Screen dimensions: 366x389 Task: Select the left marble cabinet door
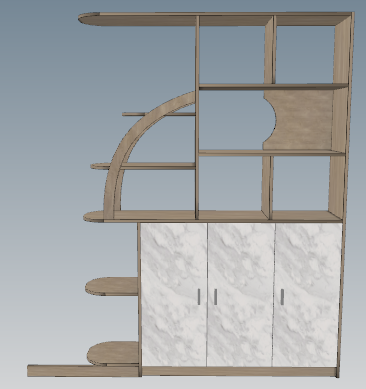click(174, 295)
